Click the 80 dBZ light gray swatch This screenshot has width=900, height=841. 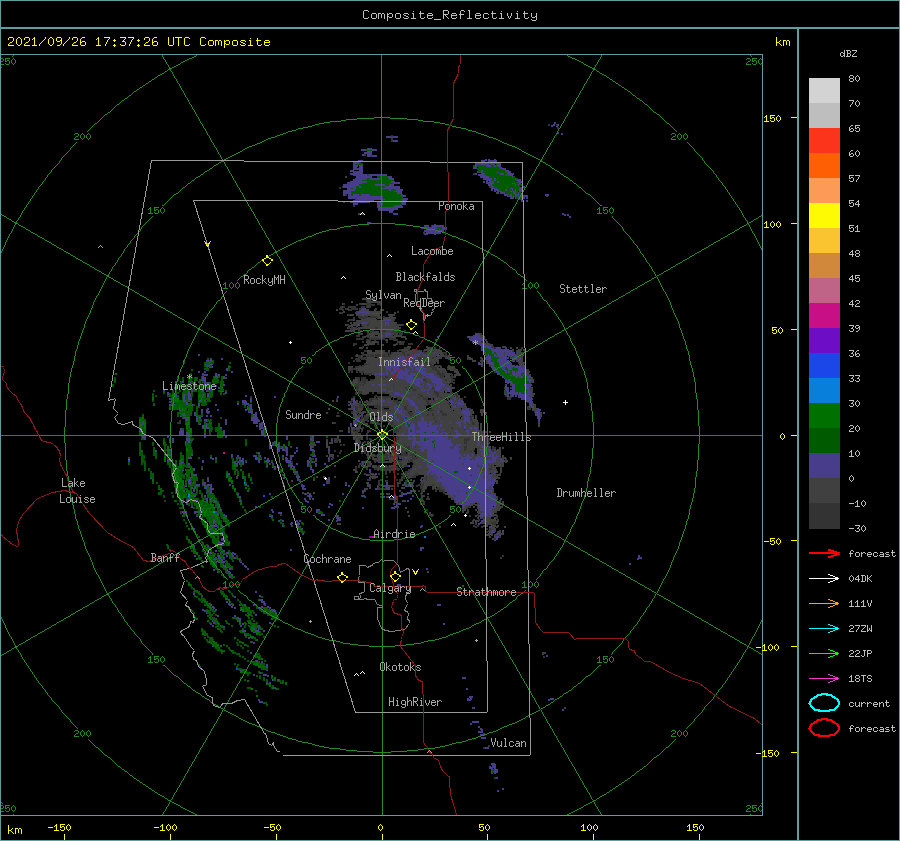point(824,91)
